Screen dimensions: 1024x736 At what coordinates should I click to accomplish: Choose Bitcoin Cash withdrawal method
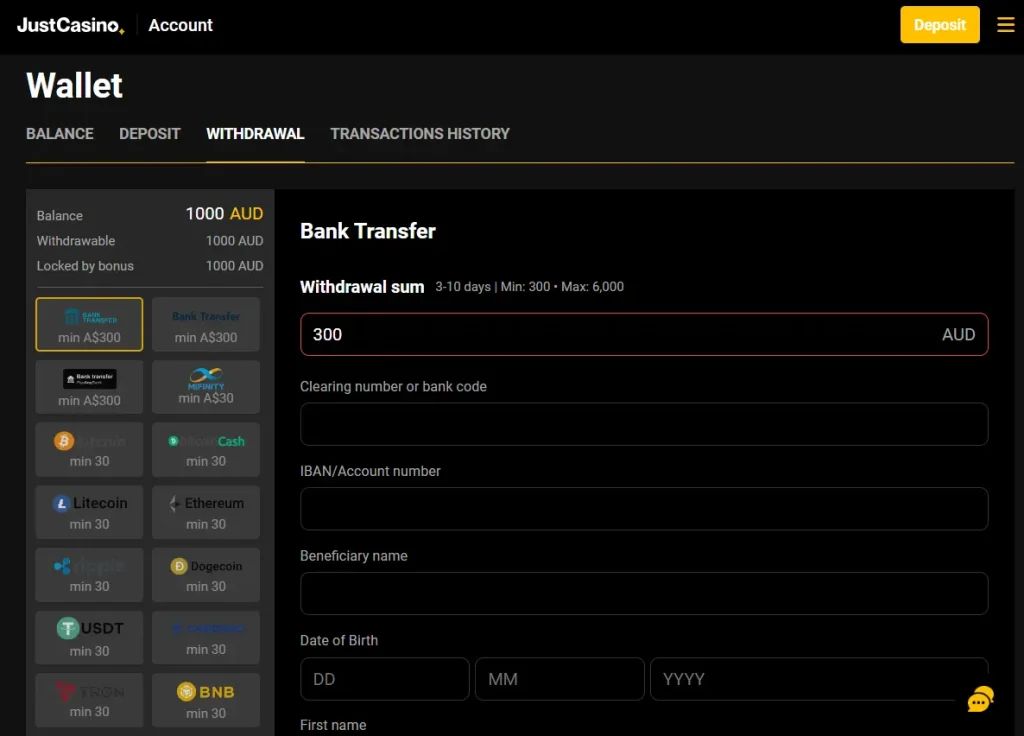tap(206, 450)
